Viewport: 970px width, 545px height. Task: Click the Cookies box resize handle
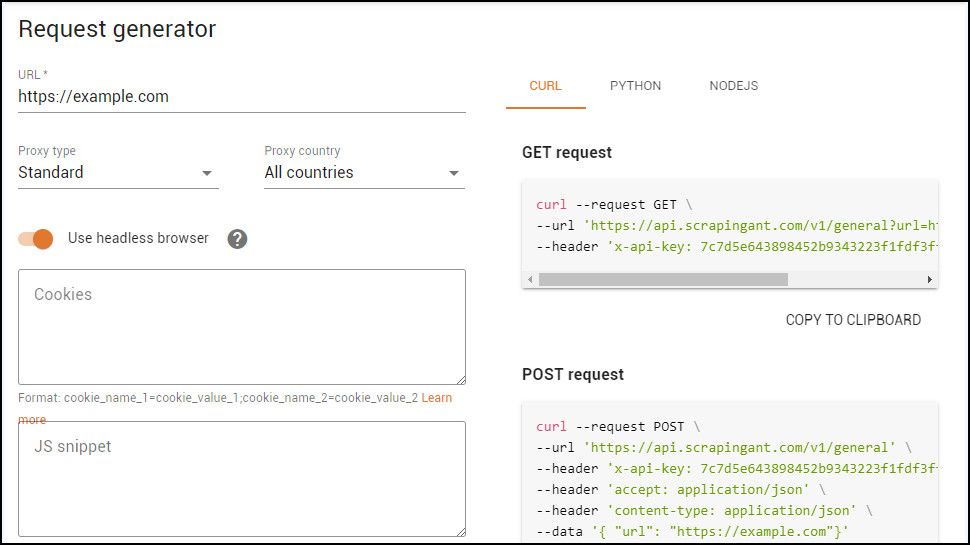pos(460,379)
